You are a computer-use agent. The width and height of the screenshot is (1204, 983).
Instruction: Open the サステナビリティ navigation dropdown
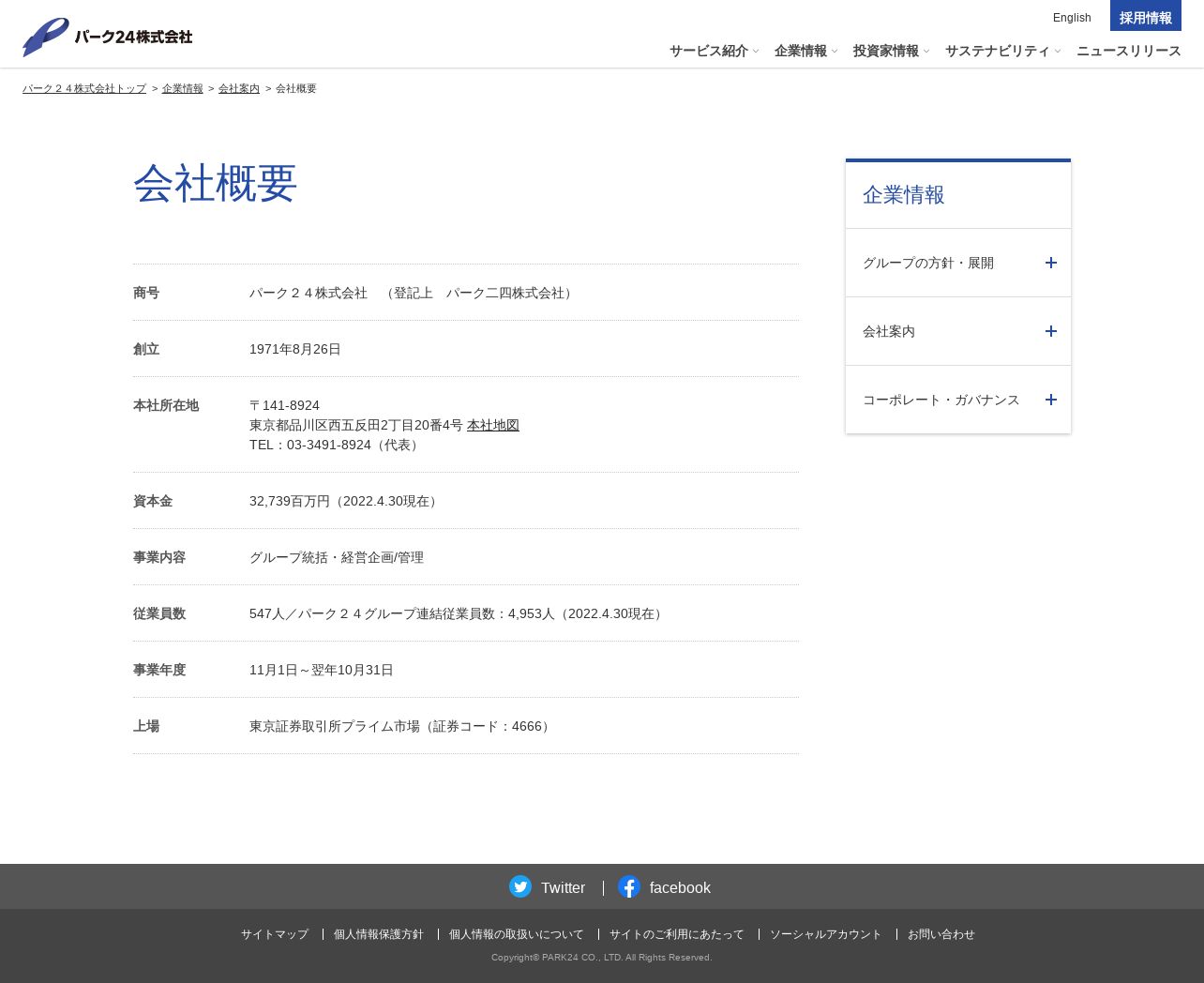[1003, 51]
